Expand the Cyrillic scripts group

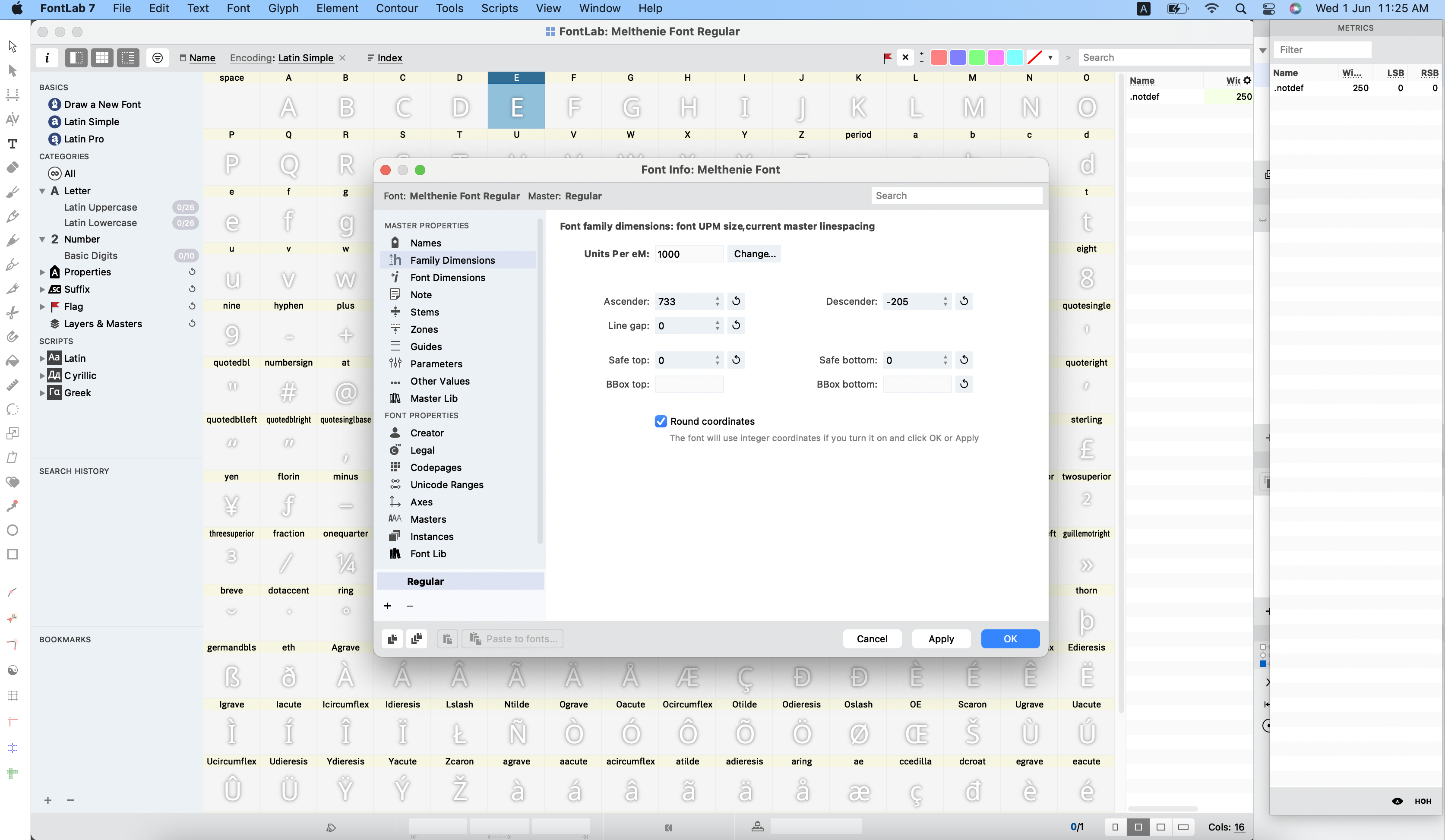pos(42,376)
